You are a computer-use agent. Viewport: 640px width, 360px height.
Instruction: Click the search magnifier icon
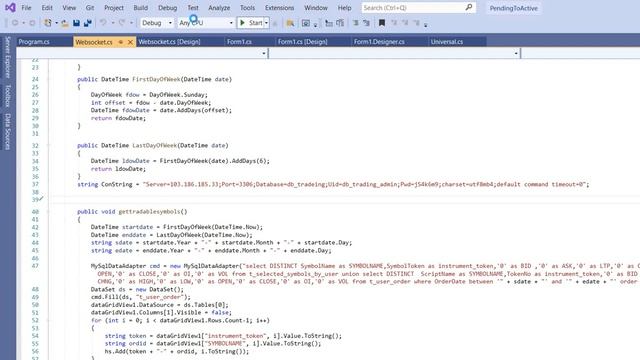point(469,7)
